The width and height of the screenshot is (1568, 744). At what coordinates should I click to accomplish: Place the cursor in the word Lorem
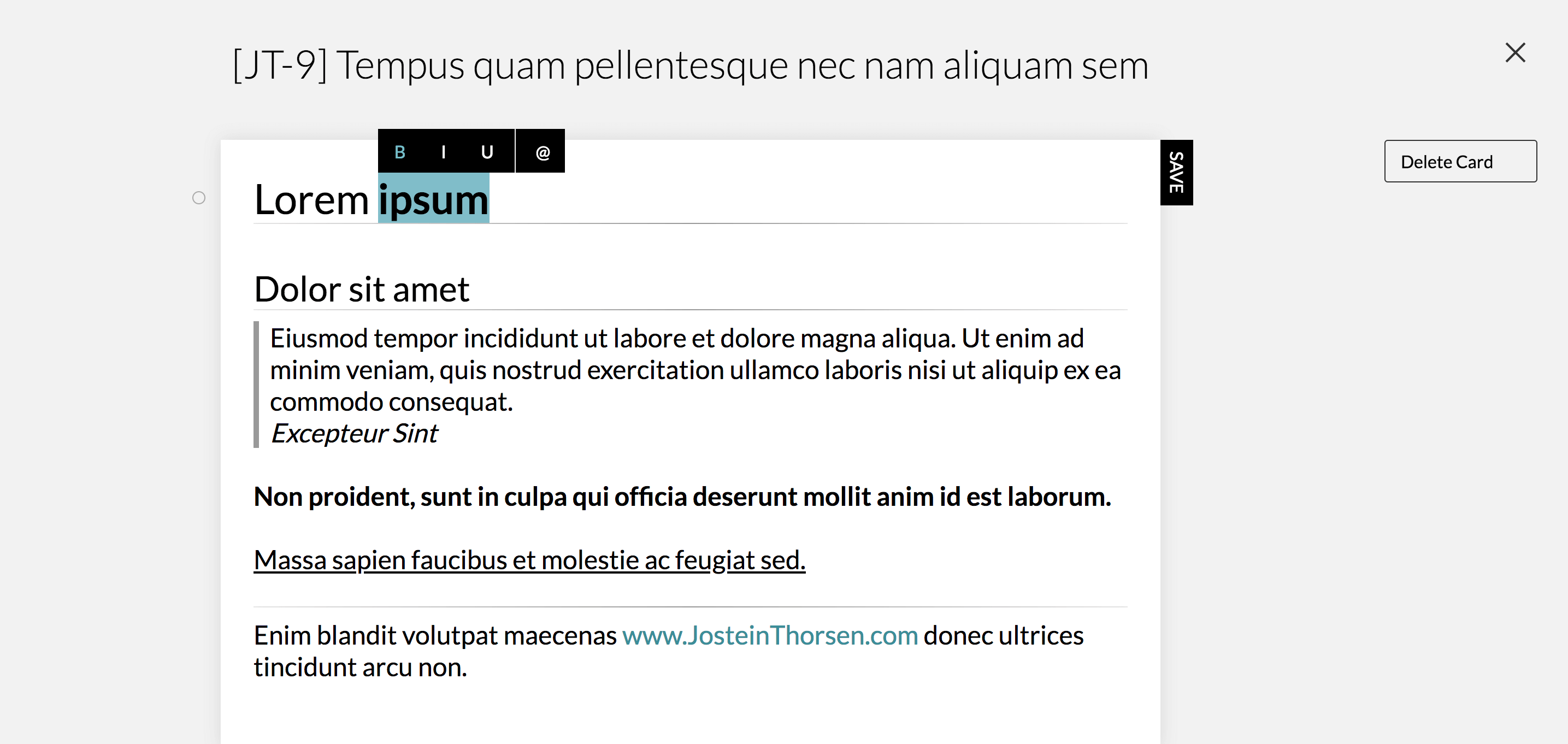click(311, 200)
